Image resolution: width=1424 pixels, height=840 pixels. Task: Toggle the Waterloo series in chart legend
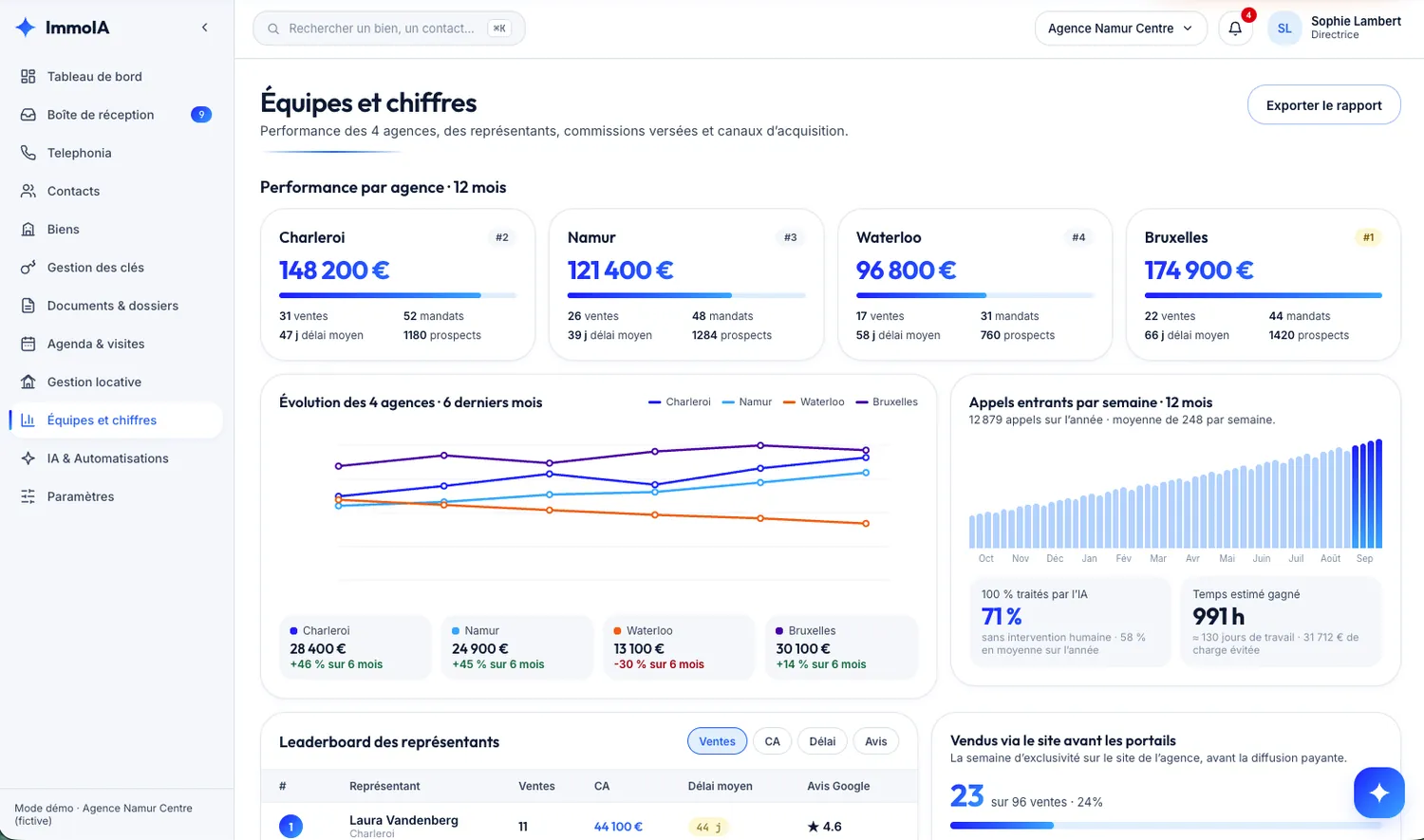pyautogui.click(x=814, y=402)
